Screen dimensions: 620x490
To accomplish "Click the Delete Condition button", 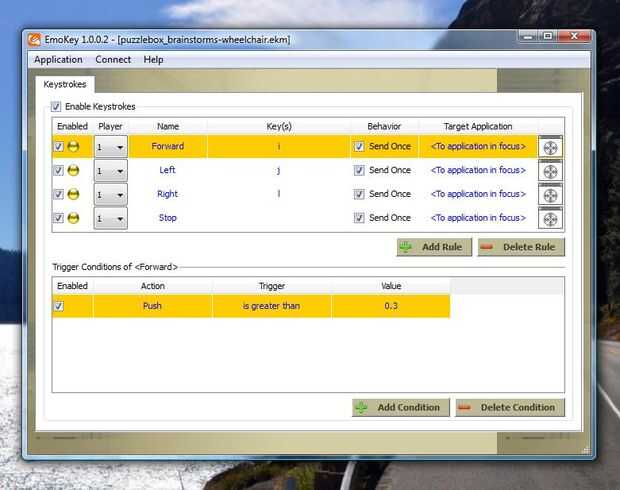I will coord(510,407).
